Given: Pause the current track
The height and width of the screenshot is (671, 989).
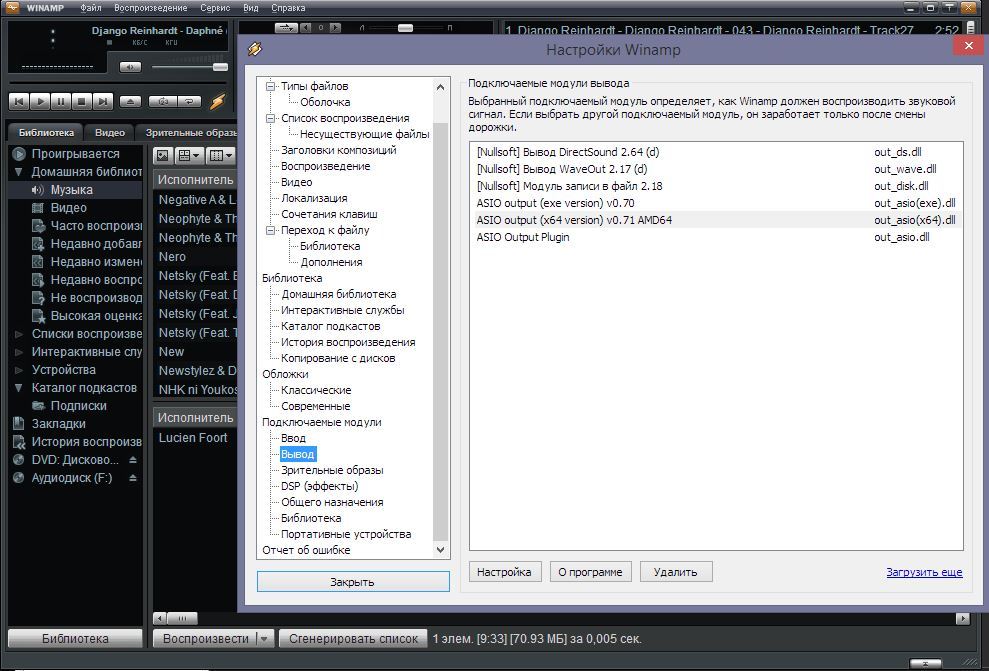Looking at the screenshot, I should pyautogui.click(x=61, y=101).
